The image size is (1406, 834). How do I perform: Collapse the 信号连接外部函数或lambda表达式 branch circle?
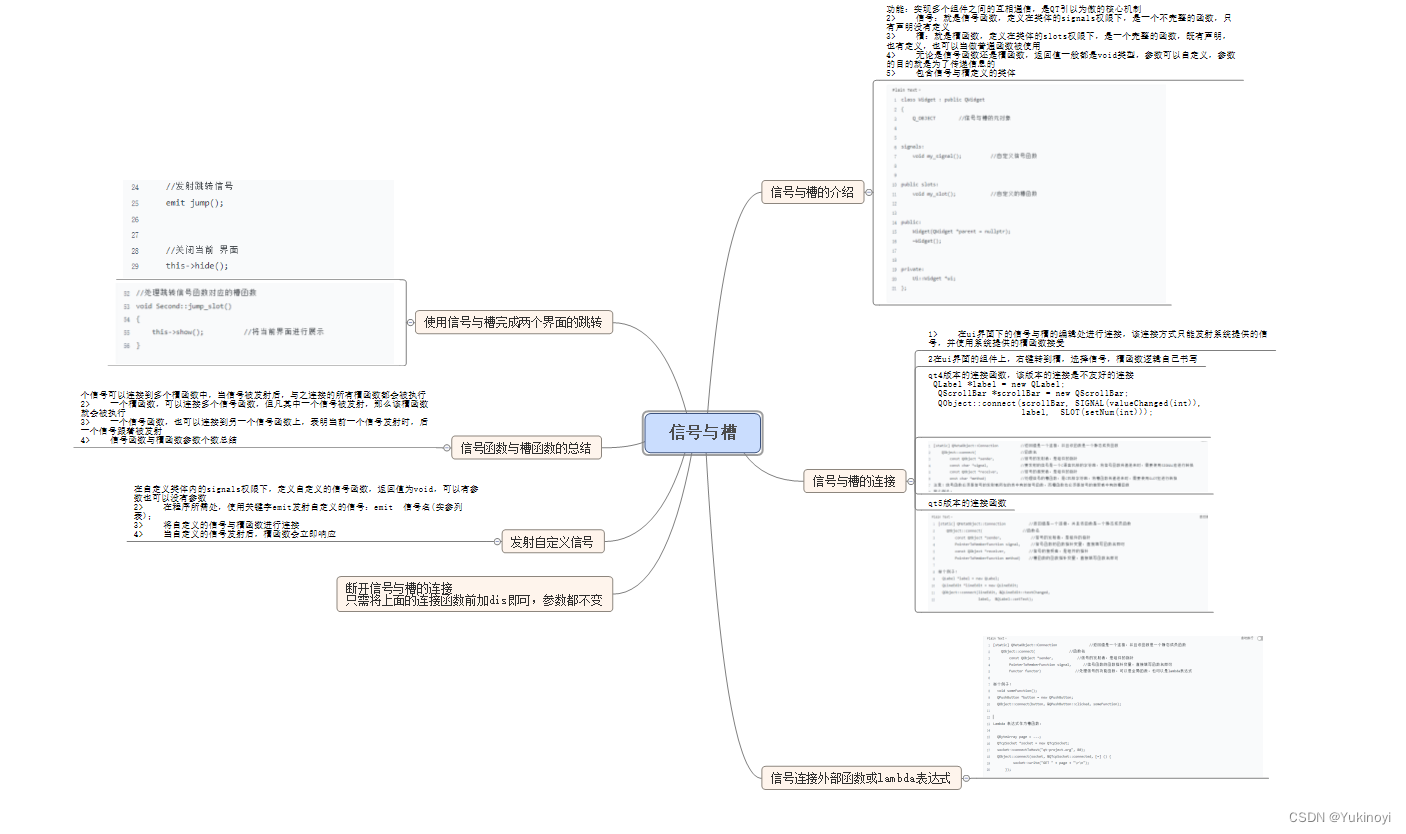pos(968,777)
